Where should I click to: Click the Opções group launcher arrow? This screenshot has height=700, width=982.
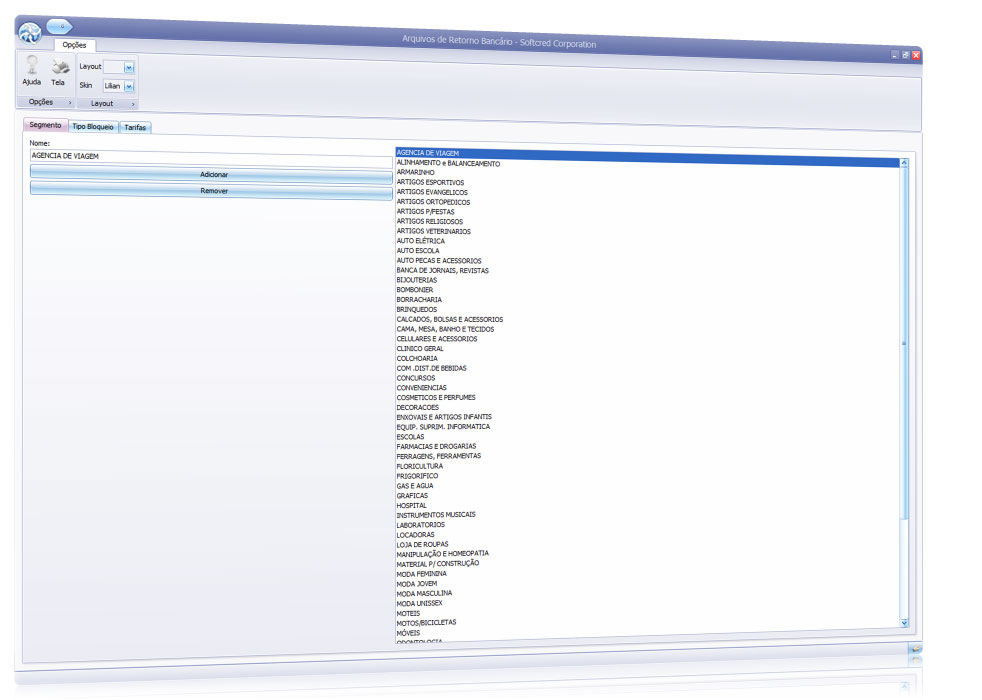[x=69, y=103]
